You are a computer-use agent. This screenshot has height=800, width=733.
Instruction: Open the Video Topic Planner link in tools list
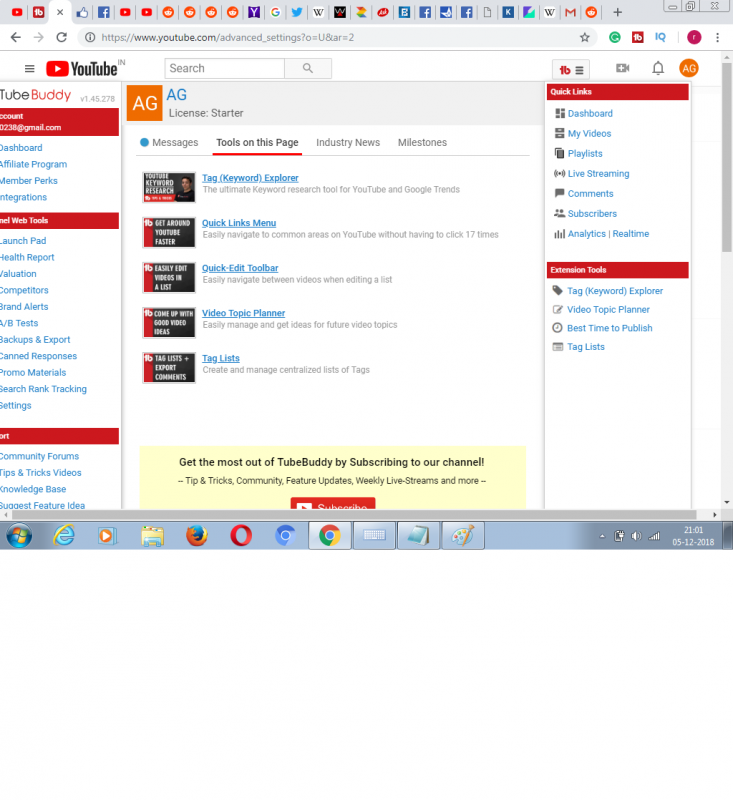coord(243,313)
